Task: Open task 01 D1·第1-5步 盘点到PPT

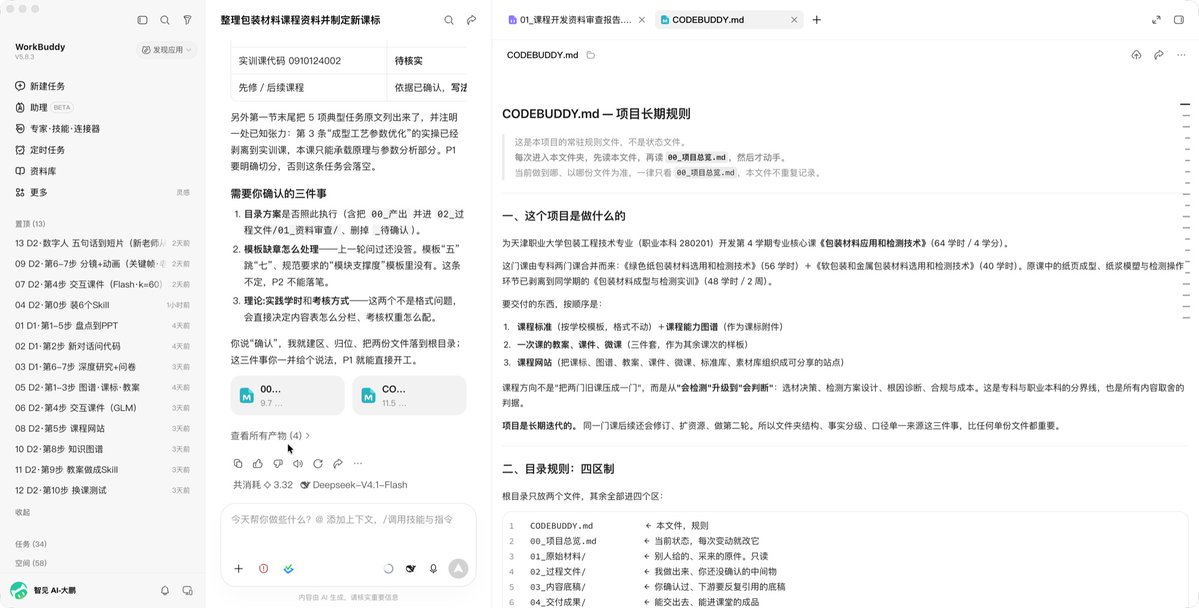Action: [x=102, y=326]
